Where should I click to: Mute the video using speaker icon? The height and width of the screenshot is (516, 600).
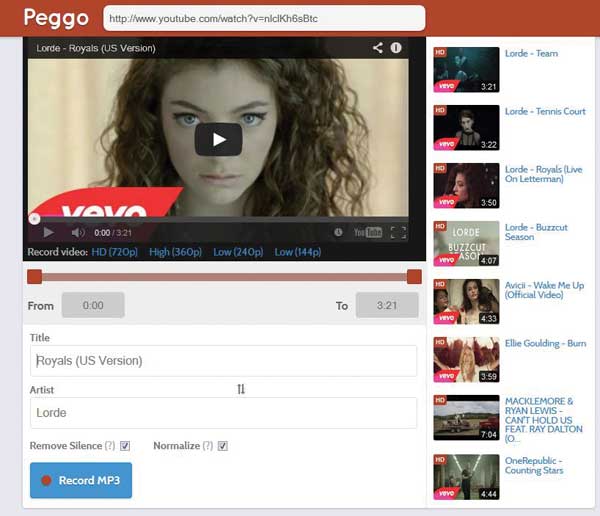78,232
